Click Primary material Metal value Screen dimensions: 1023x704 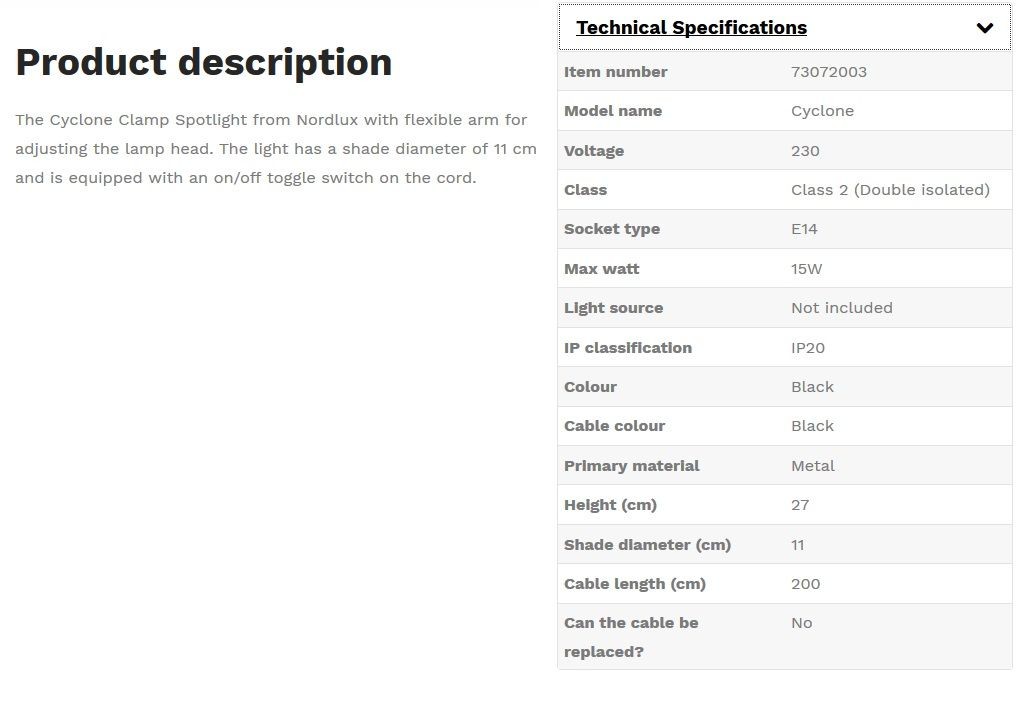[x=812, y=466]
